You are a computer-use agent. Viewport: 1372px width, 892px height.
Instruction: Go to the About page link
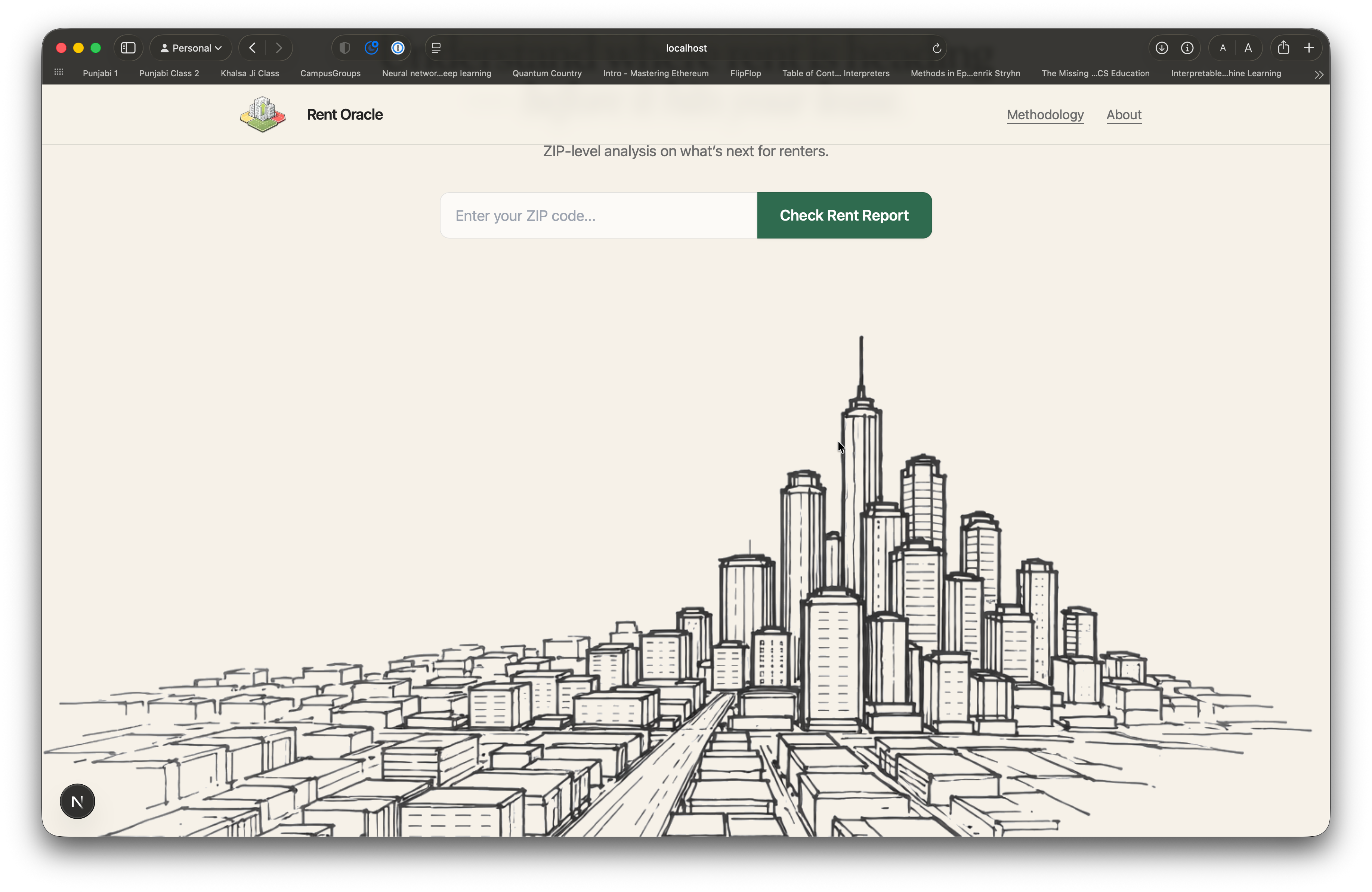[1124, 115]
